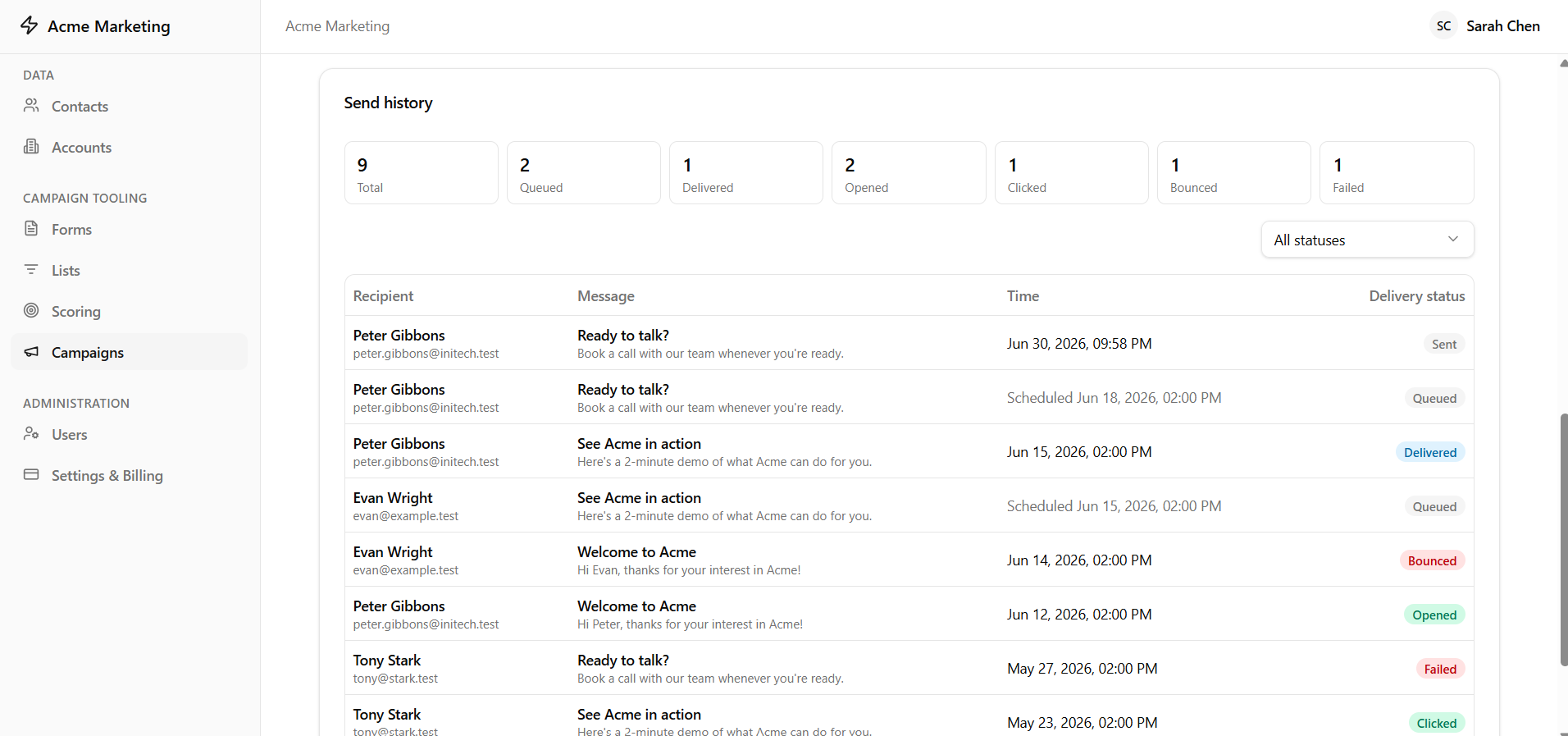Navigate to Lists
Image resolution: width=1568 pixels, height=736 pixels.
tap(129, 270)
